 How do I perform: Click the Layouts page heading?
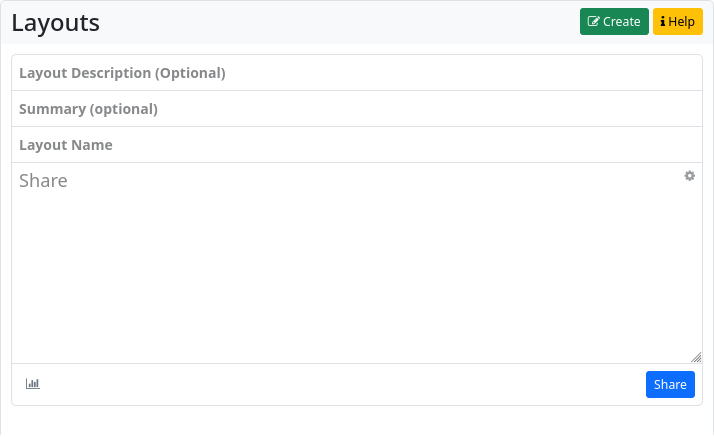click(56, 23)
